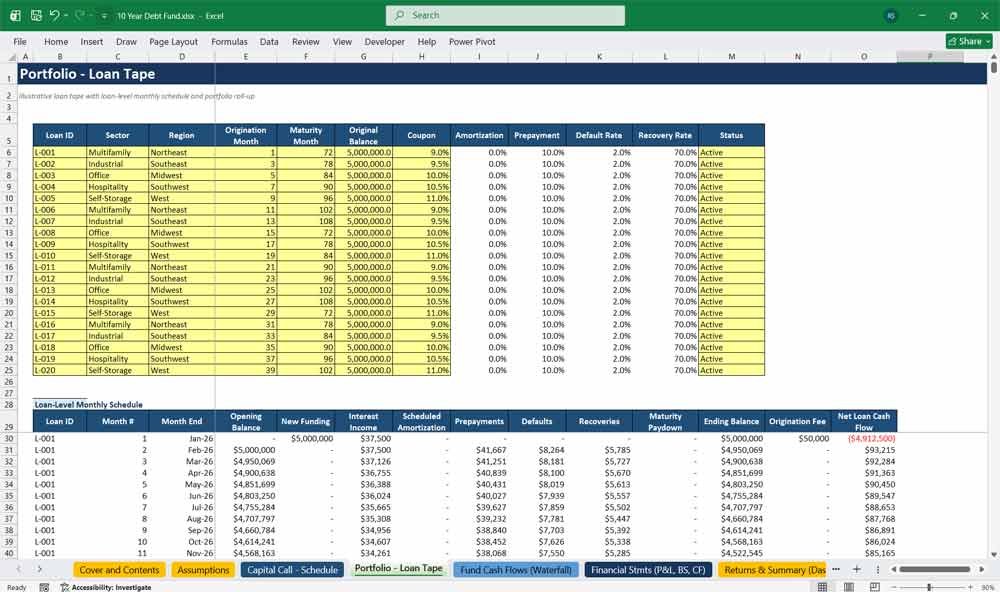1000x592 pixels.
Task: Click the horizontal scrollbar thumb
Action: tap(935, 569)
